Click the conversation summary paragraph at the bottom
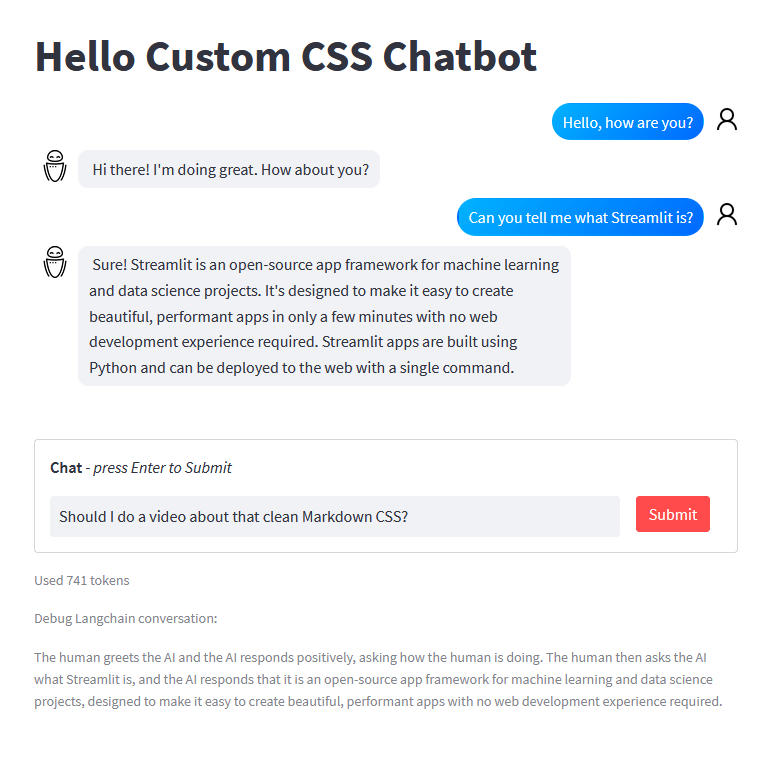765x765 pixels. point(378,679)
